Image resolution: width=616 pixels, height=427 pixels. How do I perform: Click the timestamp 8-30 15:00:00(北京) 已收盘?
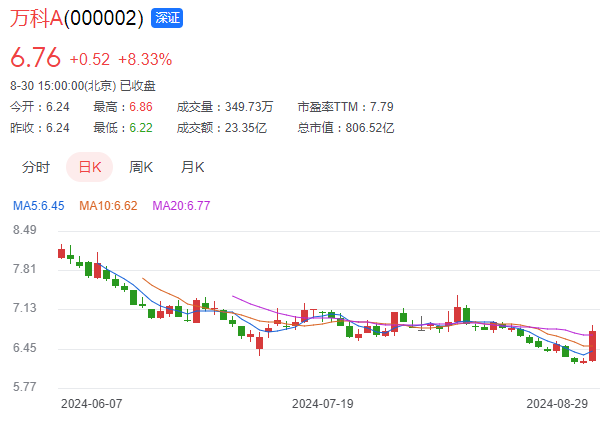(83, 86)
